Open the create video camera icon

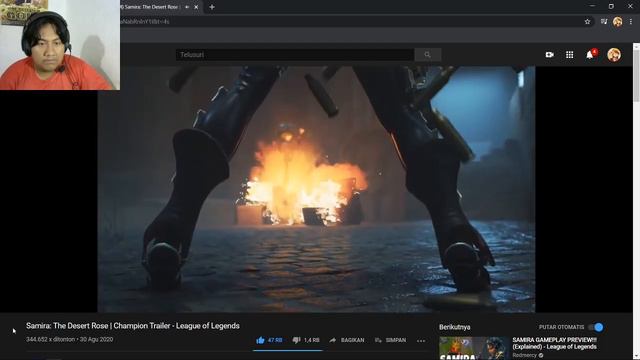point(550,55)
